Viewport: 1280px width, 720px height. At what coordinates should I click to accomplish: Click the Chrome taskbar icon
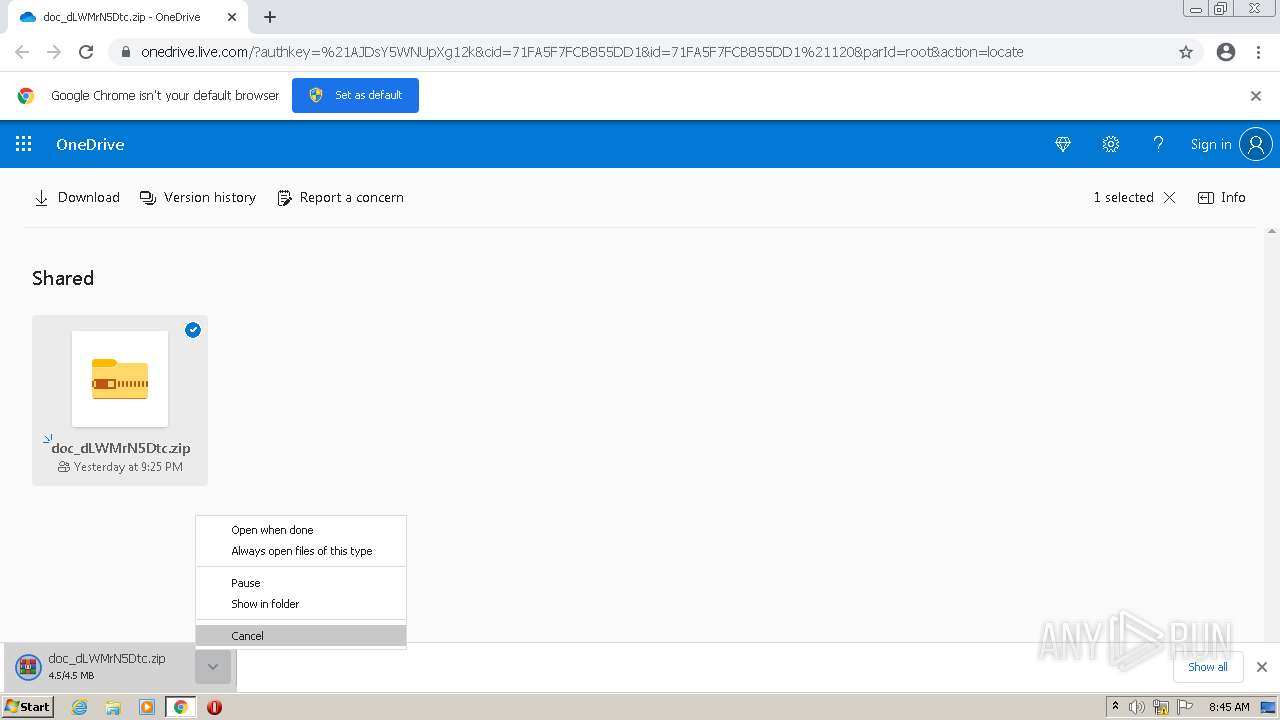point(180,707)
